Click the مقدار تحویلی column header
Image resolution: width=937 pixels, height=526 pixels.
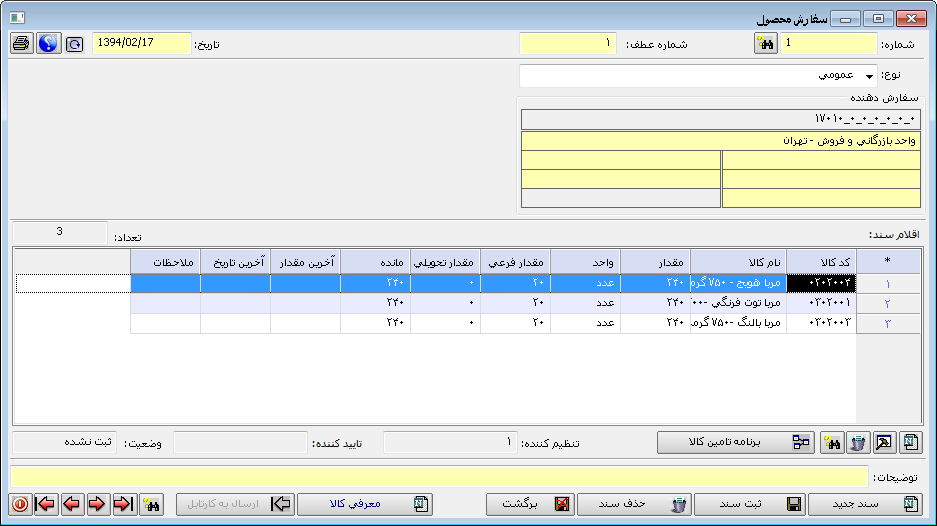pos(445,262)
